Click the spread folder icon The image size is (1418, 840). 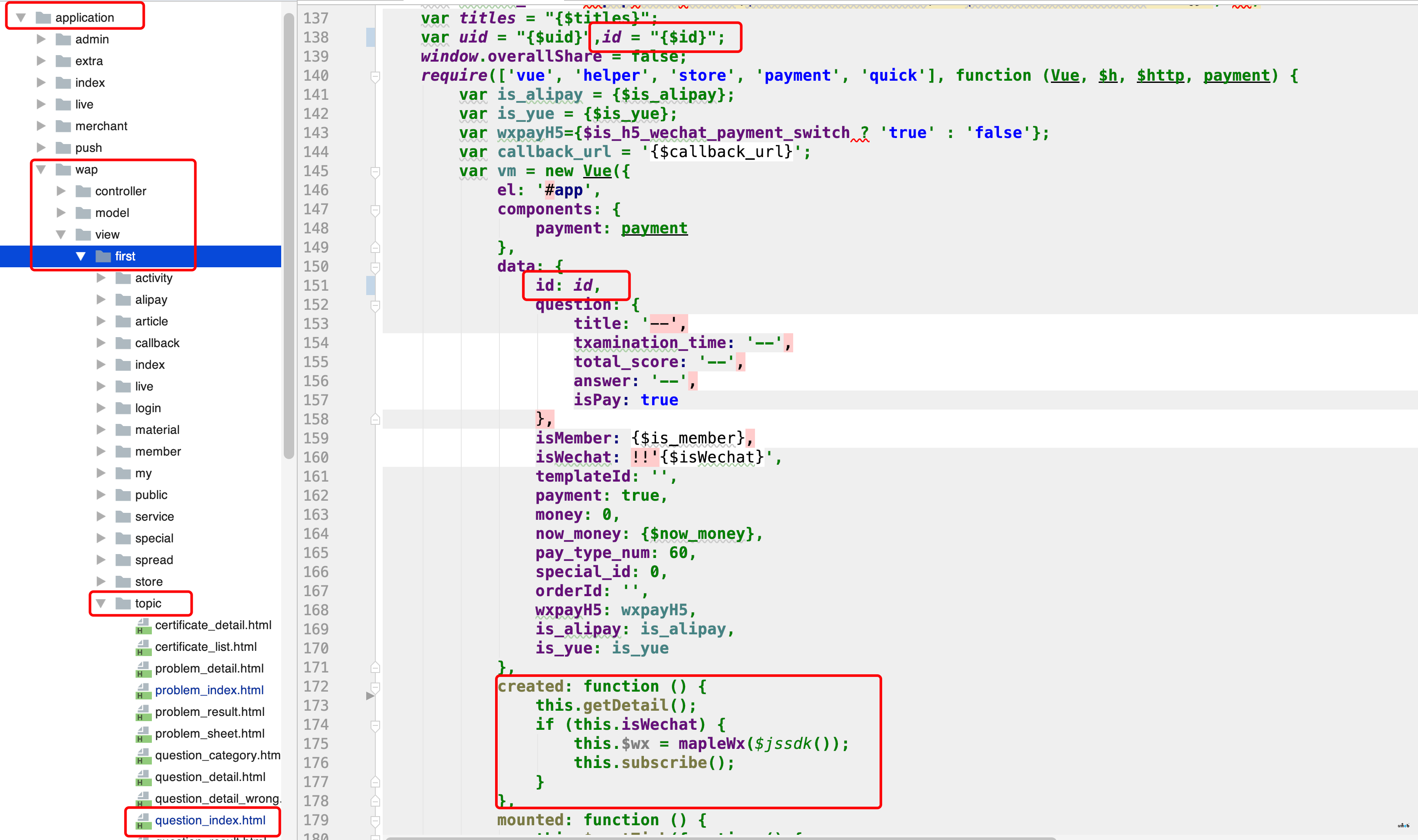click(x=123, y=560)
